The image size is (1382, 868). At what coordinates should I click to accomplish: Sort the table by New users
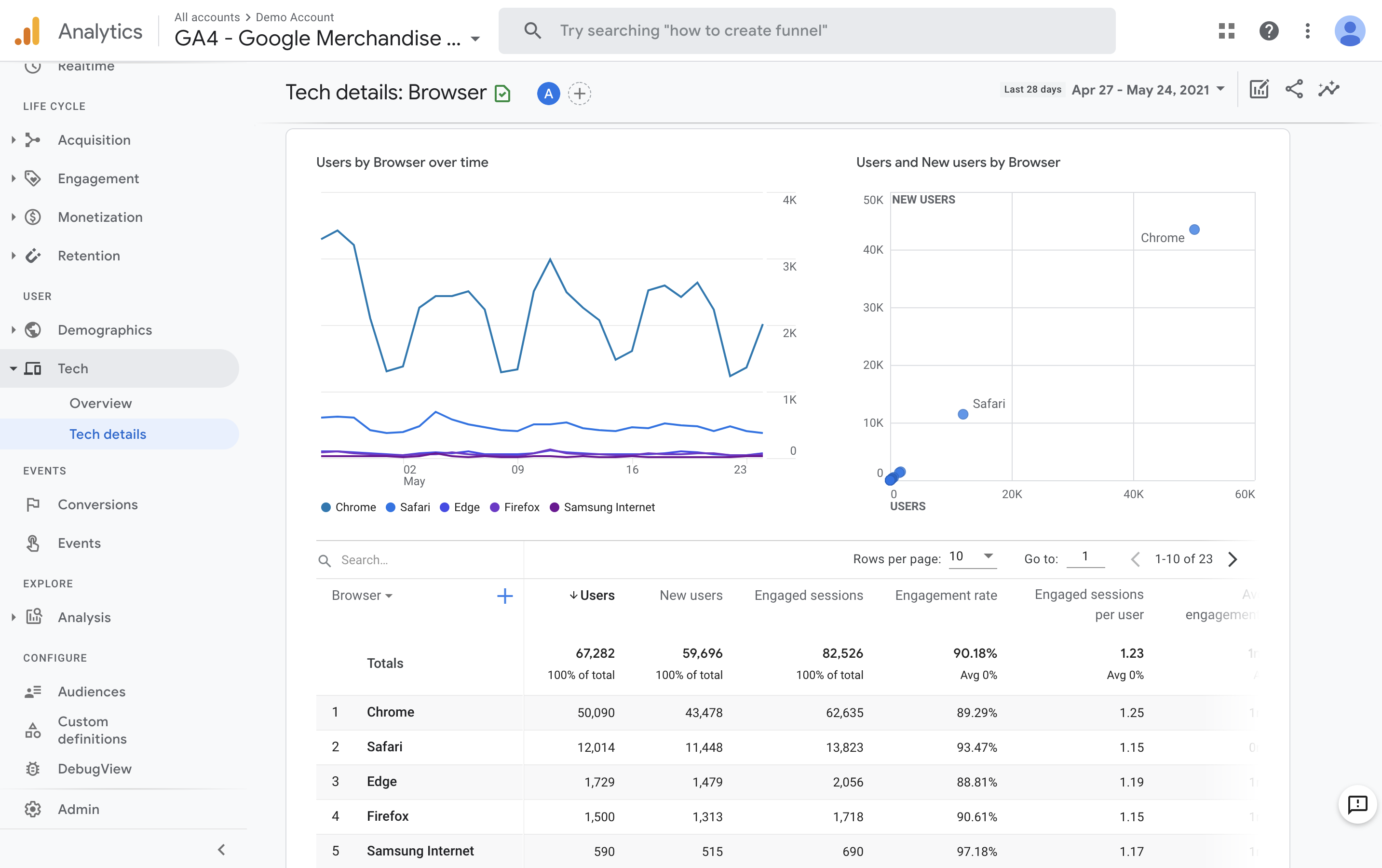691,596
